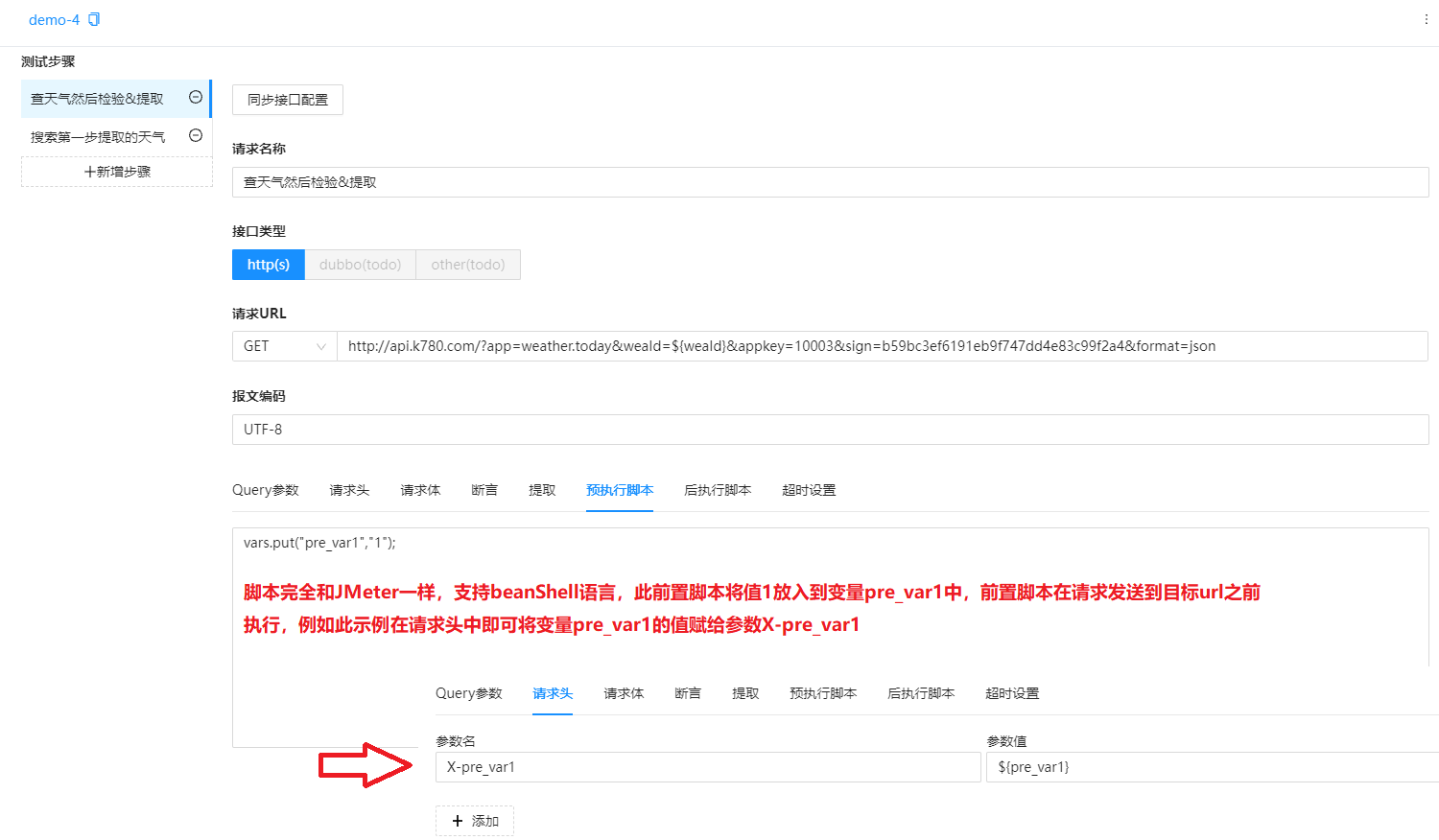Viewport: 1439px width, 840px height.
Task: Select the dubbo(todo) interface type
Action: pos(360,264)
